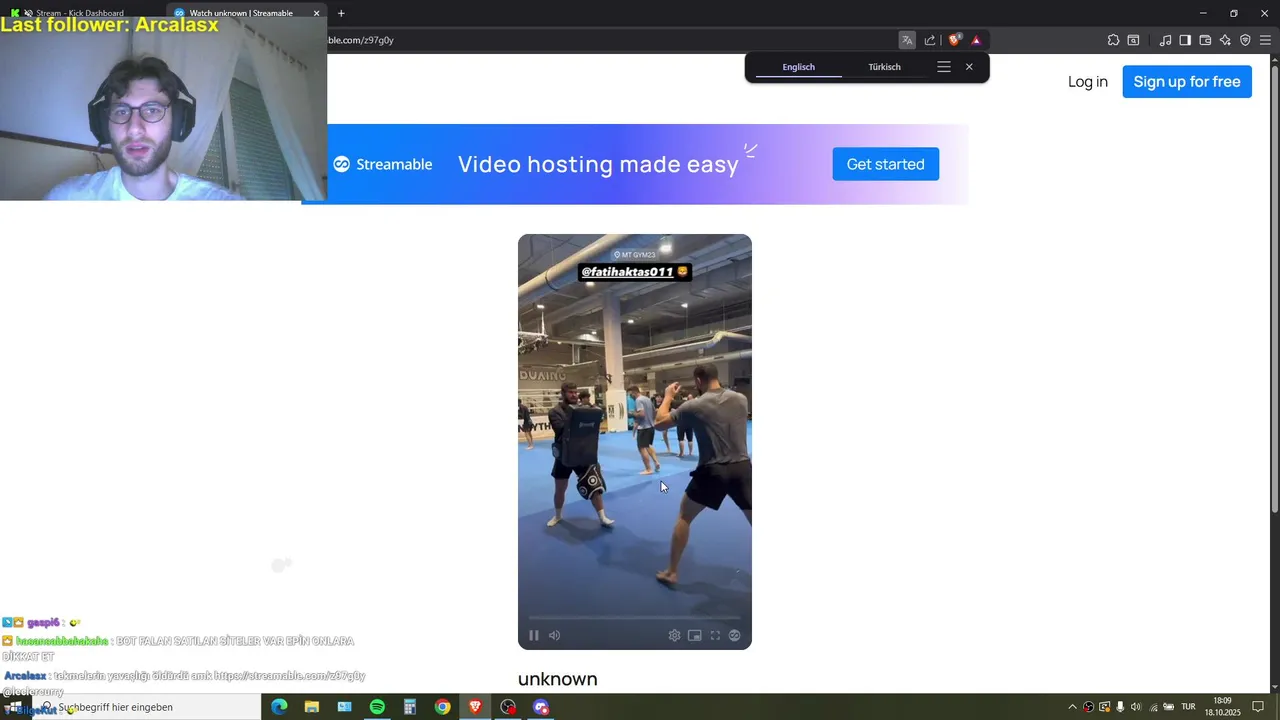The width and height of the screenshot is (1280, 720).
Task: Open translate popup options menu
Action: (x=943, y=67)
